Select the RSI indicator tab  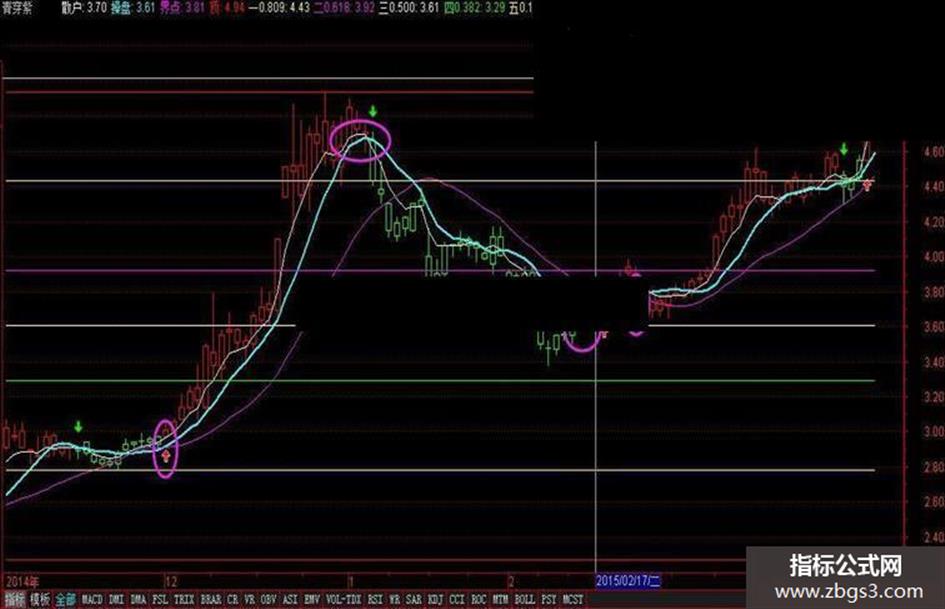(375, 600)
